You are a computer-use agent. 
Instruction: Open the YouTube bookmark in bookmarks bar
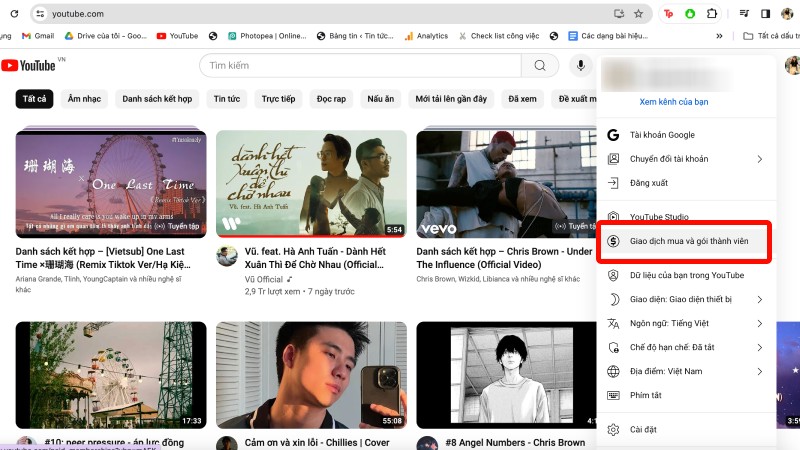pyautogui.click(x=177, y=36)
